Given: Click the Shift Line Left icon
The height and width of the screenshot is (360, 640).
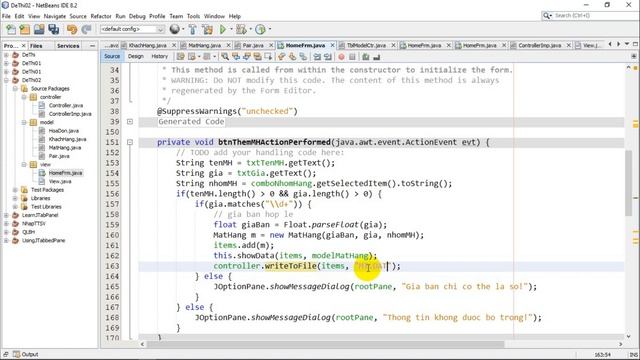Looking at the screenshot, I should (317, 57).
